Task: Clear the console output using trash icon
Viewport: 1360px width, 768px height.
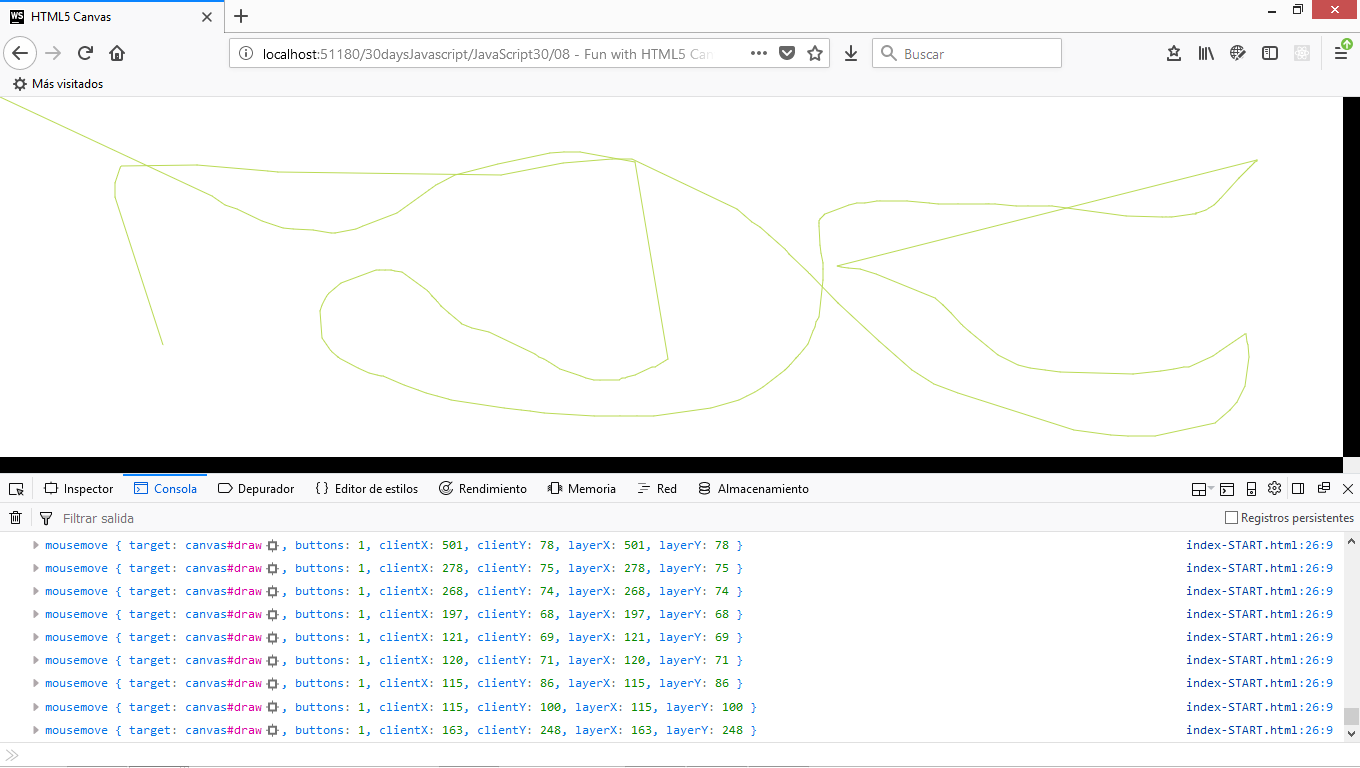Action: 15,518
